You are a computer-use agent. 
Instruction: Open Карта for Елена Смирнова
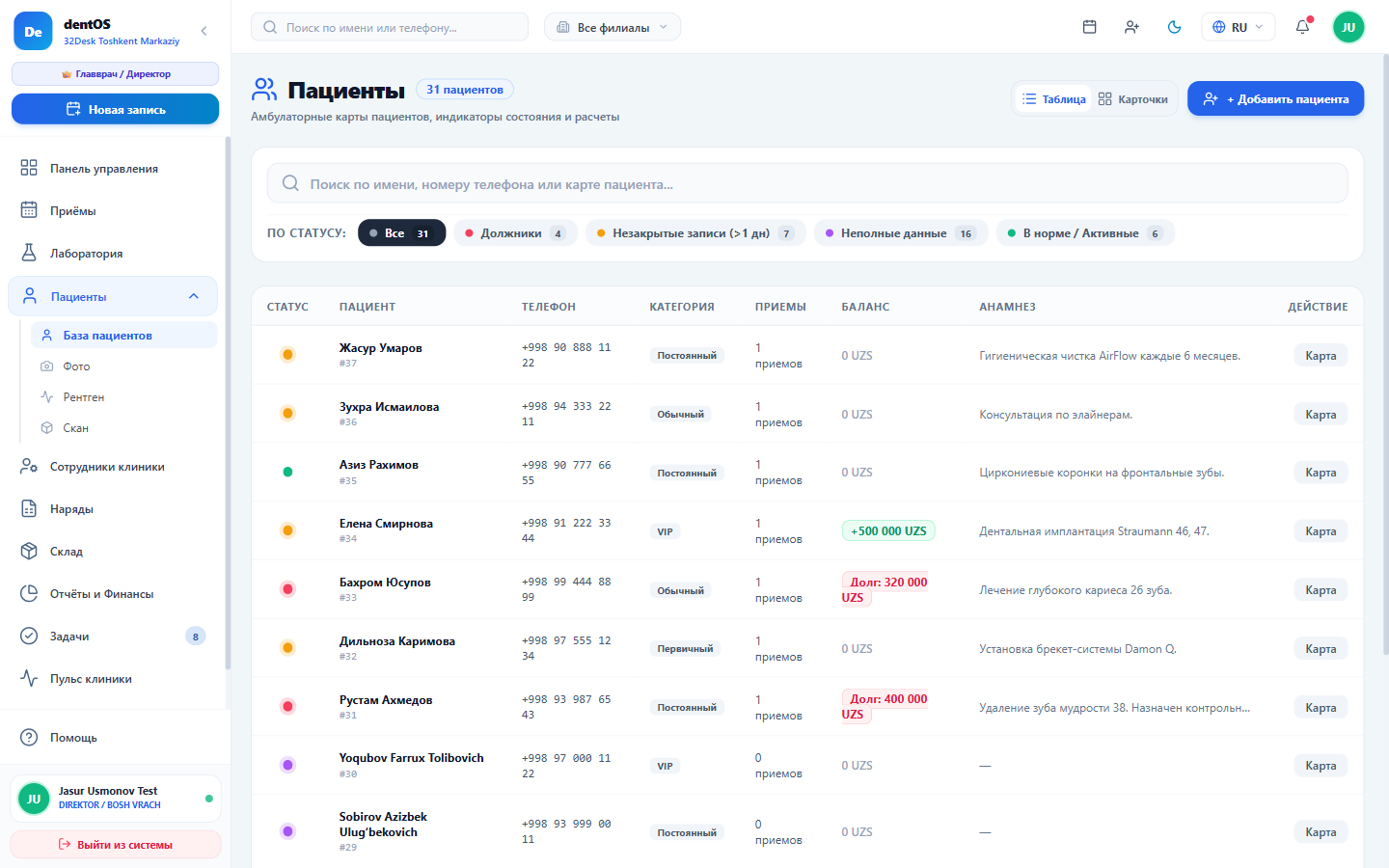tap(1321, 531)
